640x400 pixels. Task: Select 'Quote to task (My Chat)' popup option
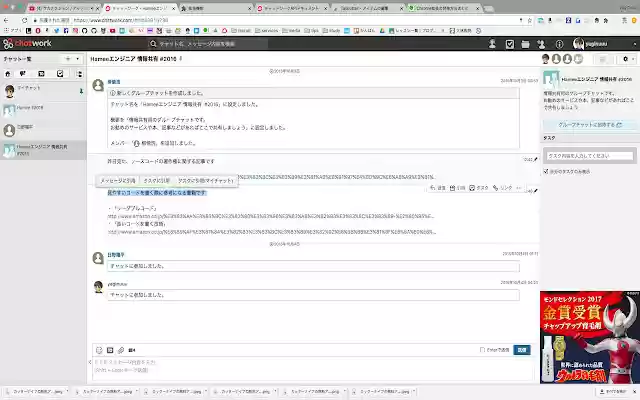pos(206,180)
